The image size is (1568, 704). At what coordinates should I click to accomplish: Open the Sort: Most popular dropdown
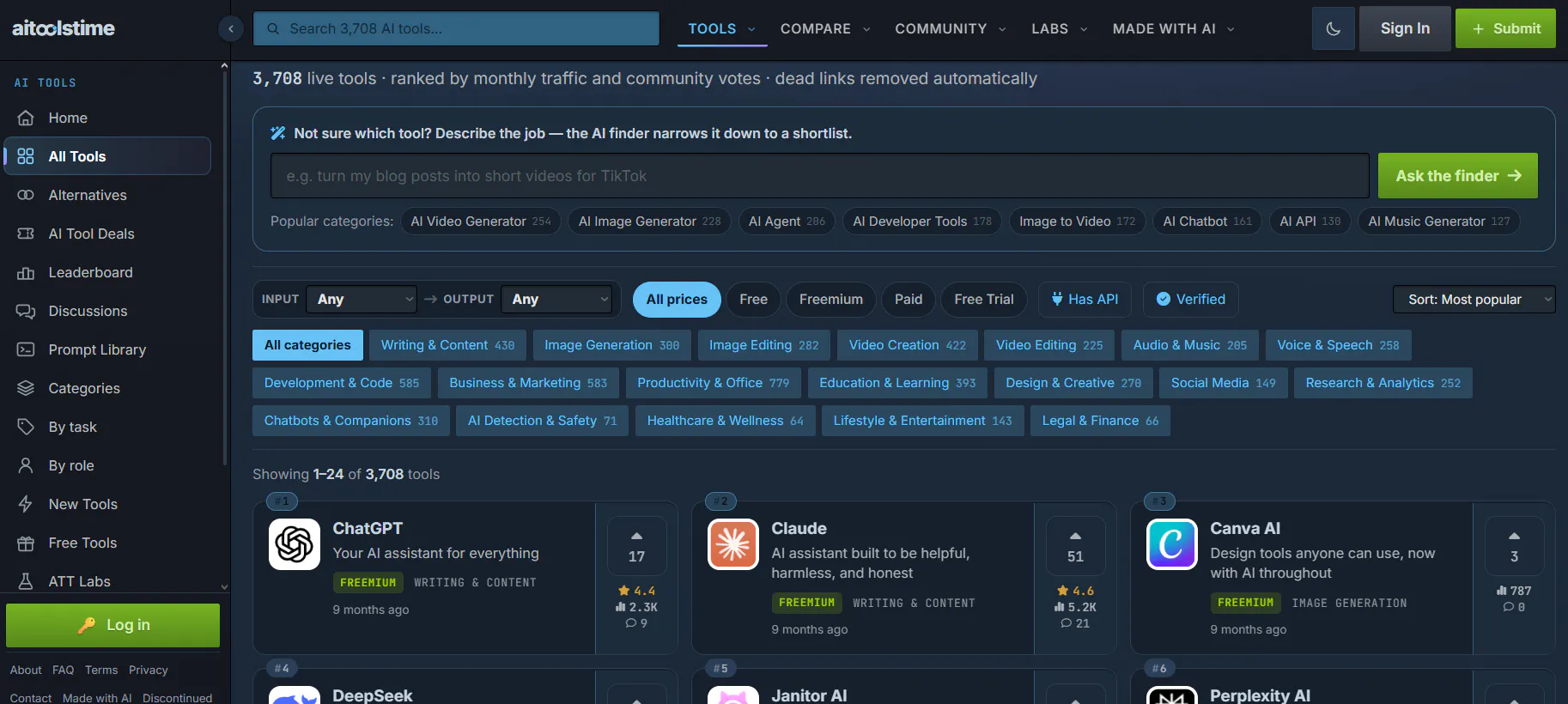click(1474, 300)
